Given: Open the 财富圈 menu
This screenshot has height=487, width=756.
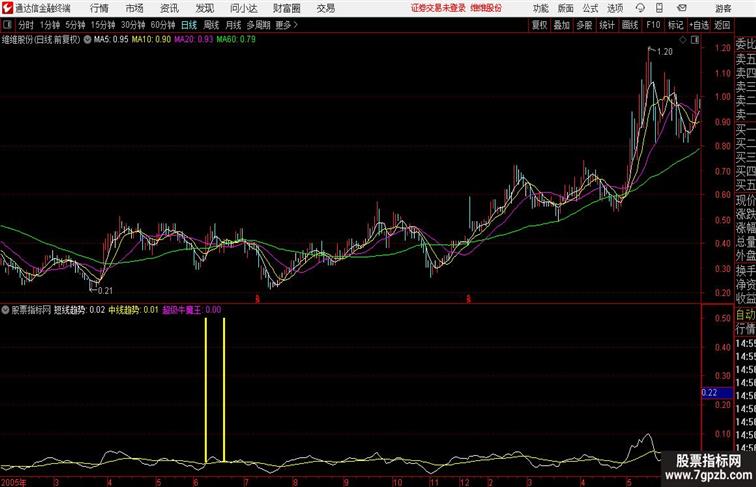Looking at the screenshot, I should click(x=286, y=8).
